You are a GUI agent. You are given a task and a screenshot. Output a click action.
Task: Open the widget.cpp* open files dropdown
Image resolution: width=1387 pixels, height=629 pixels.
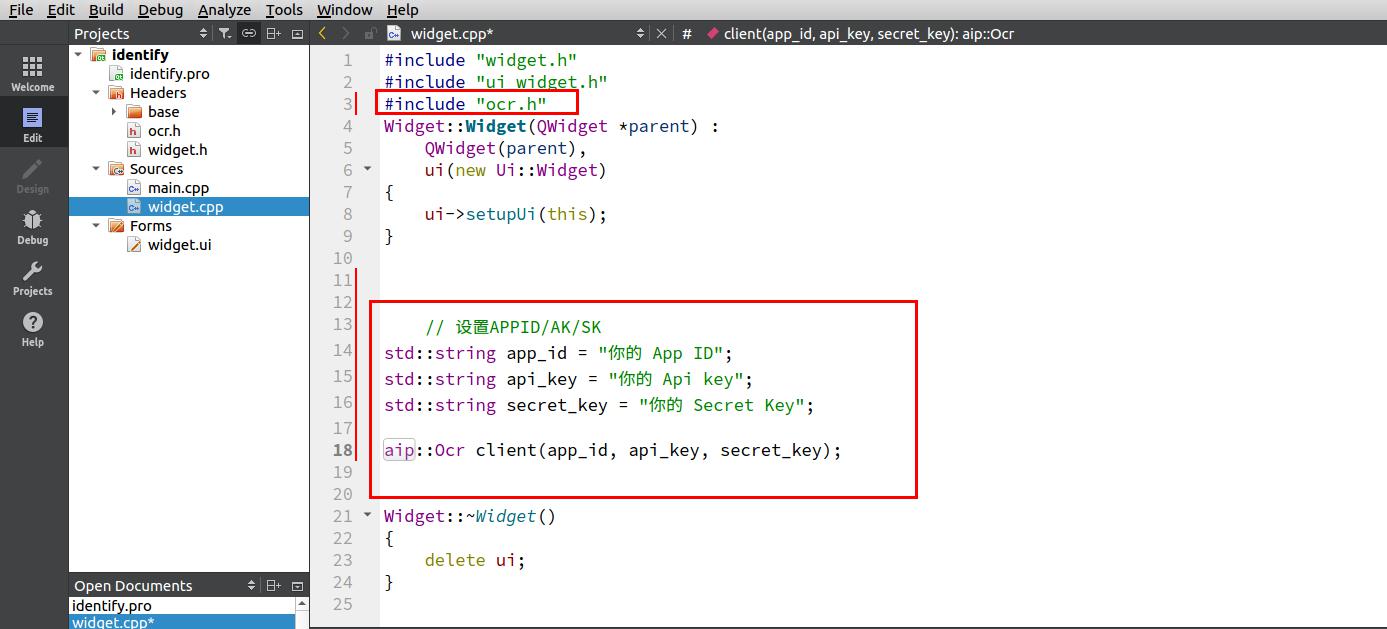[x=640, y=33]
